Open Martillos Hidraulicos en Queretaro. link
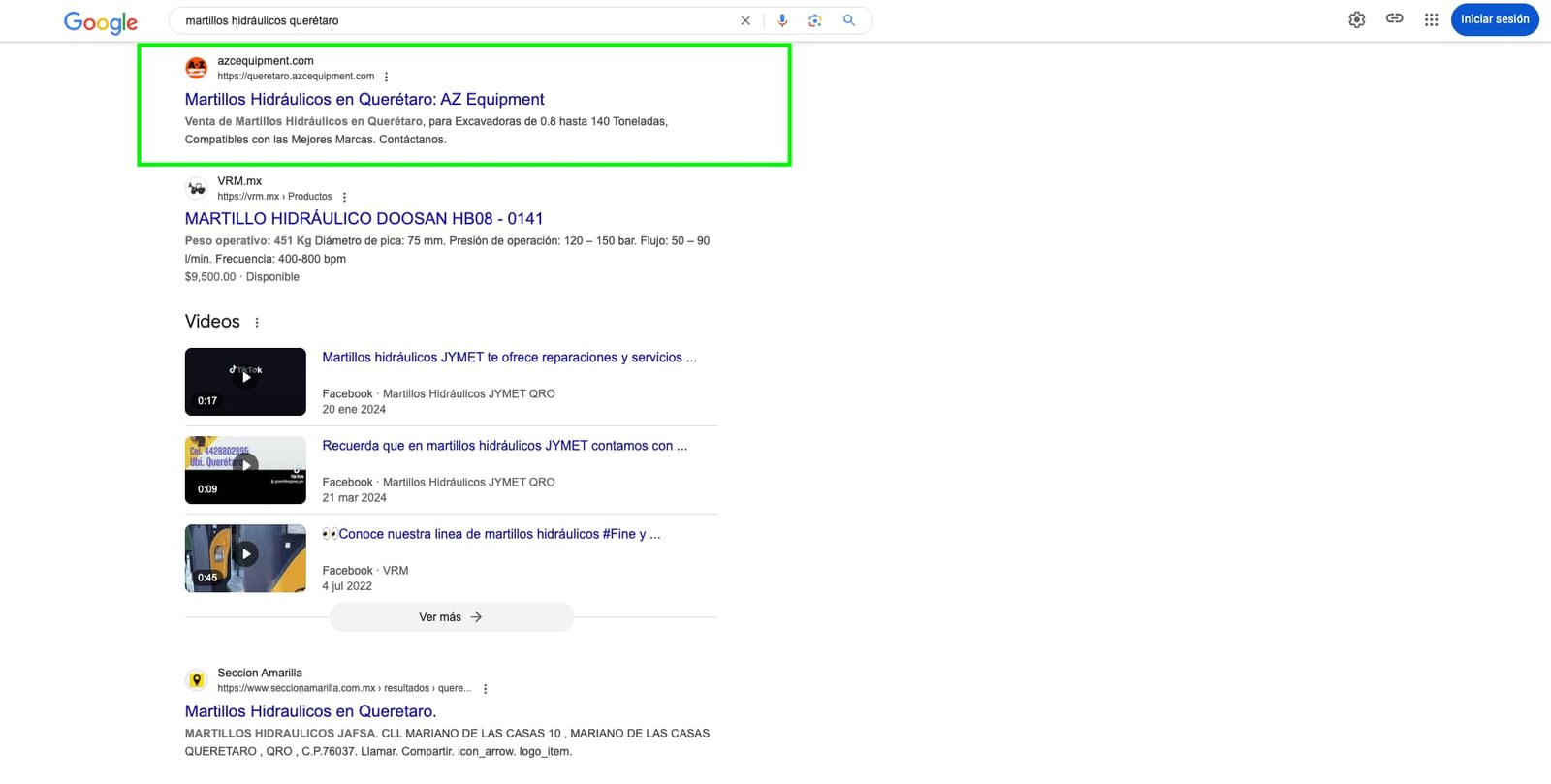This screenshot has width=1551, height=784. tap(310, 711)
